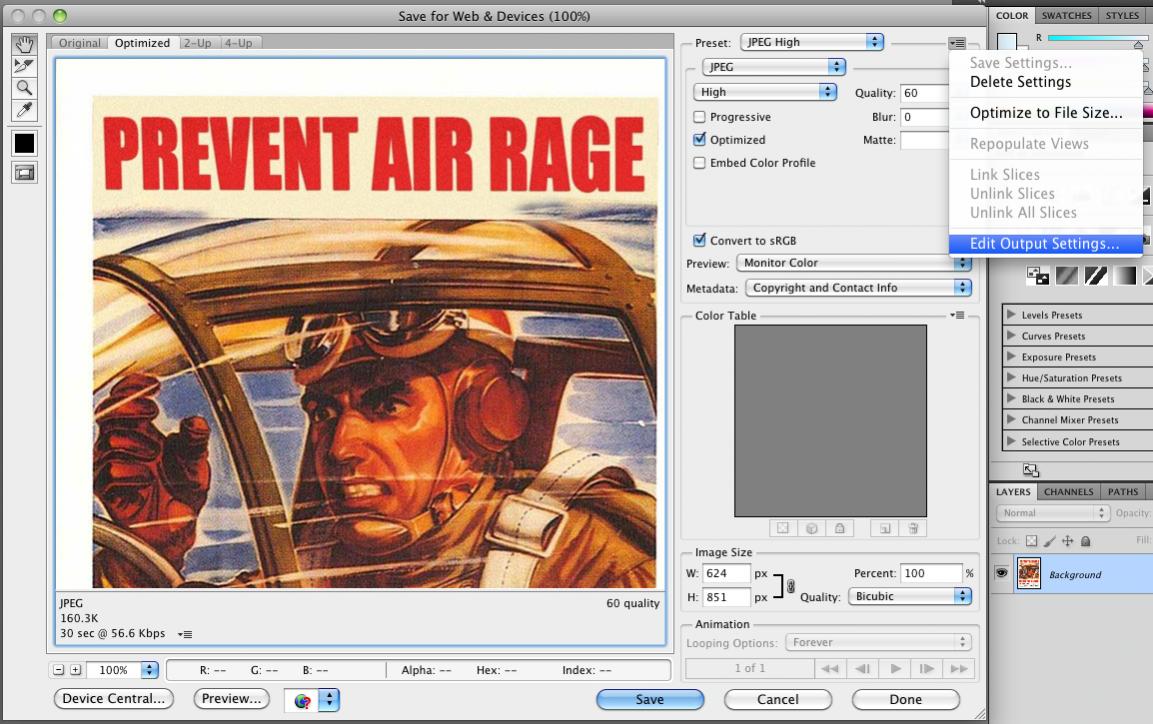Viewport: 1153px width, 724px height.
Task: Click the zoom out minus button
Action: [59, 670]
